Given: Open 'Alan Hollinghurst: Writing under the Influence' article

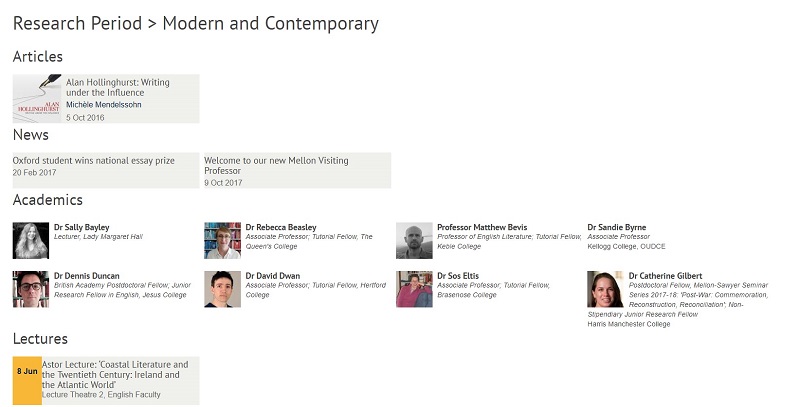Looking at the screenshot, I should pos(118,87).
